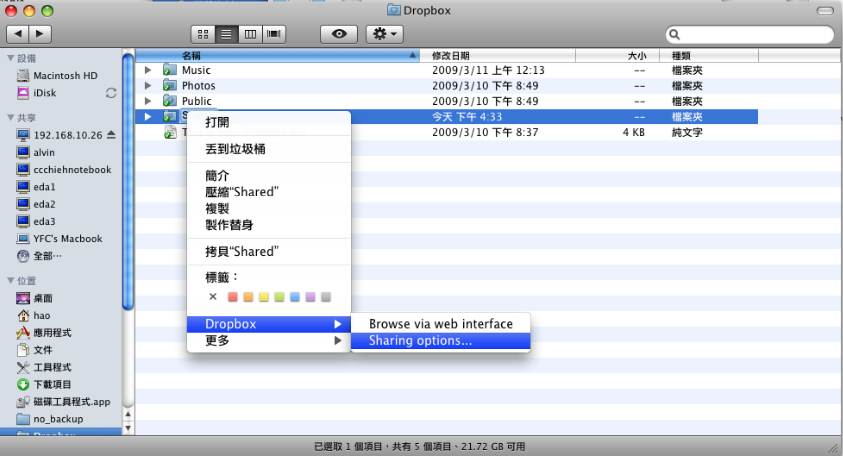Apply the gray label color
This screenshot has height=456, width=843.
(x=326, y=297)
